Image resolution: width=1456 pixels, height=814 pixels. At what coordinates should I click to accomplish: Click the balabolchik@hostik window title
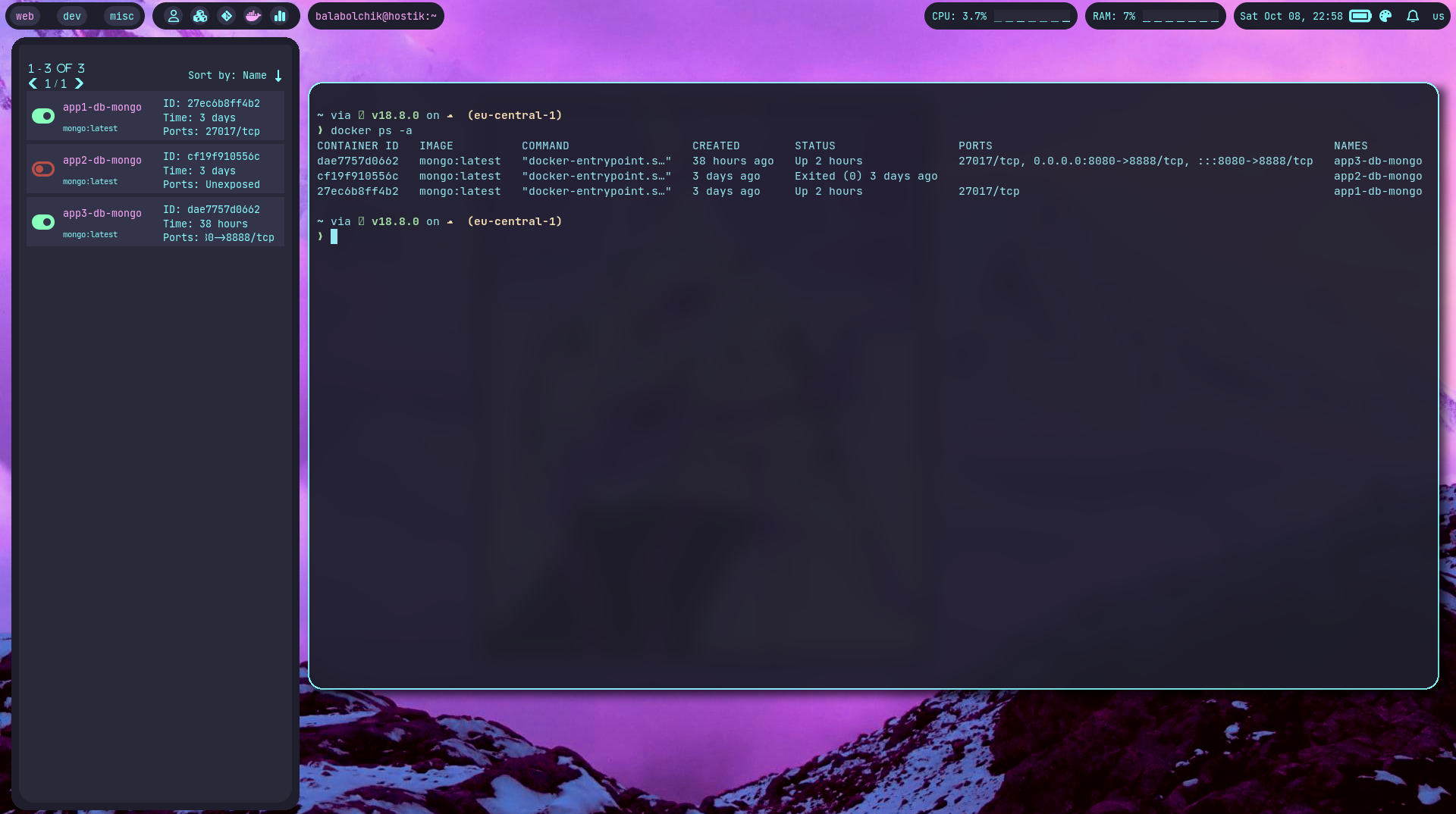pos(376,16)
